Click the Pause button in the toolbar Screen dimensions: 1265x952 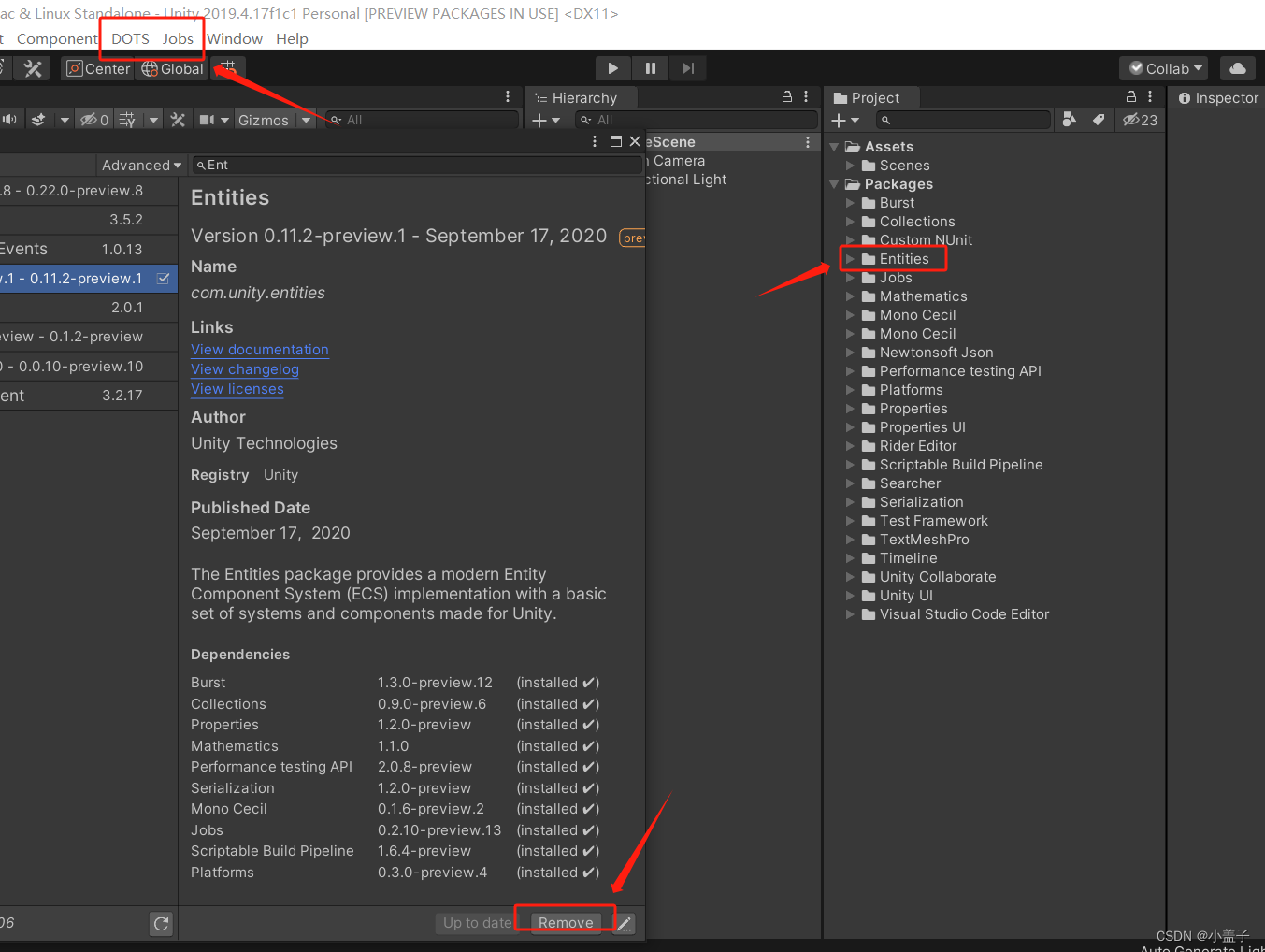[x=650, y=68]
